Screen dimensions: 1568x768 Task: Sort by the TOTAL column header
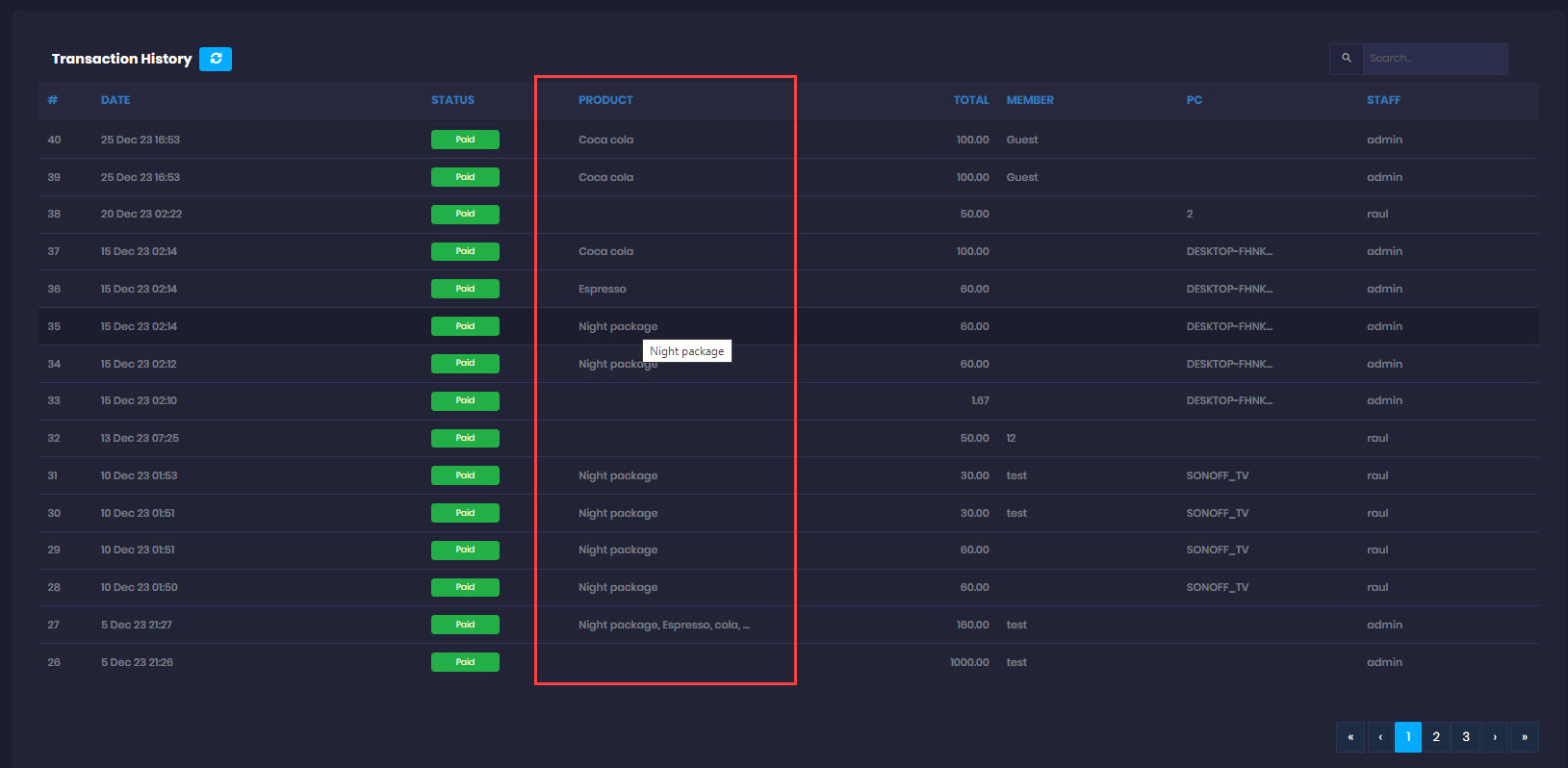coord(970,100)
